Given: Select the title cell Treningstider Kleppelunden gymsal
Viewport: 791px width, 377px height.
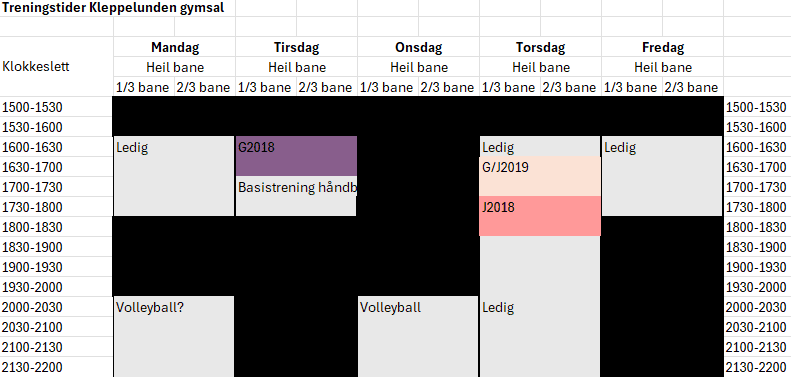Looking at the screenshot, I should (x=114, y=8).
